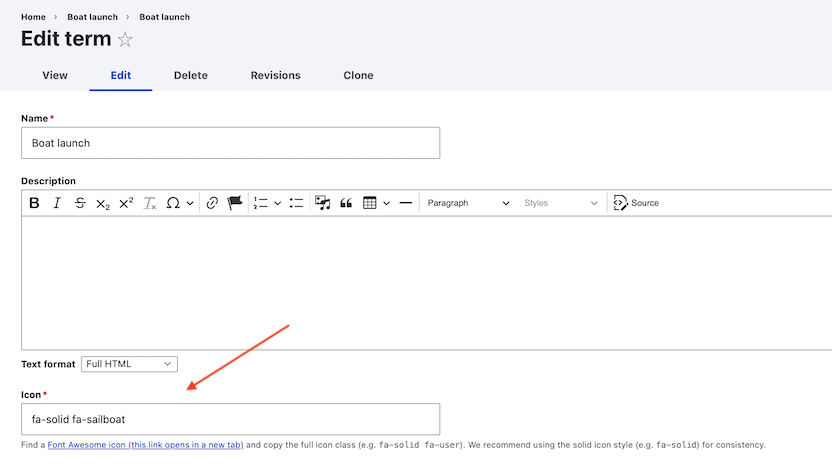
Task: Open the special characters dropdown
Action: pyautogui.click(x=179, y=203)
